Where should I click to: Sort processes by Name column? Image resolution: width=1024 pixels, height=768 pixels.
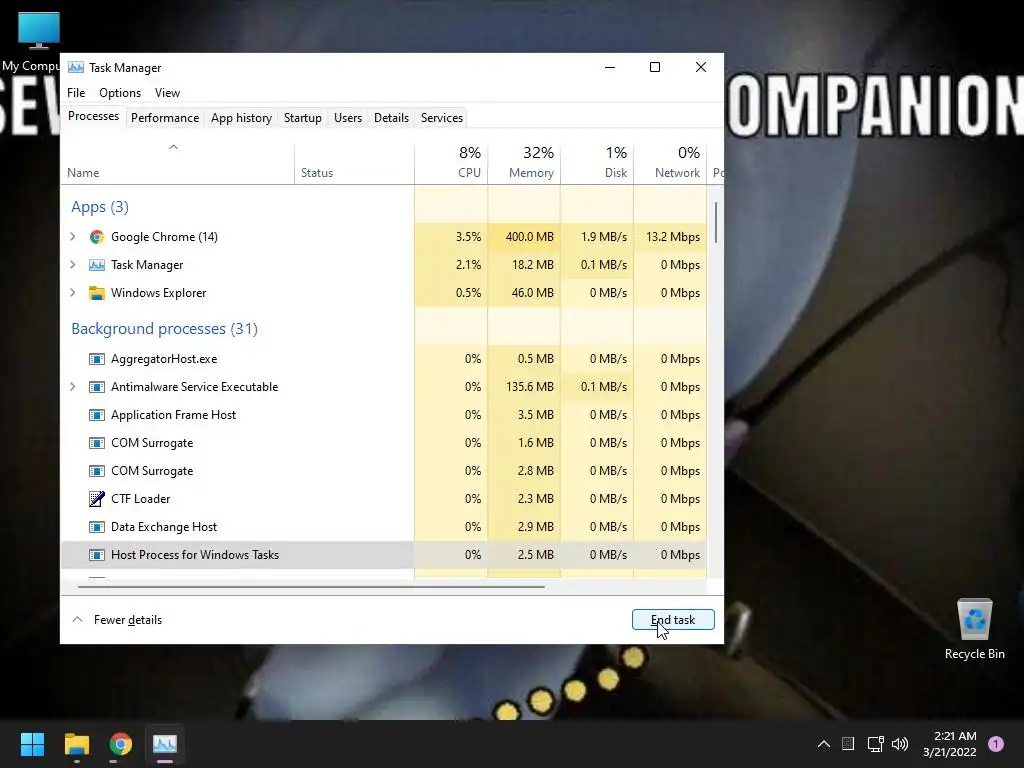click(x=178, y=163)
